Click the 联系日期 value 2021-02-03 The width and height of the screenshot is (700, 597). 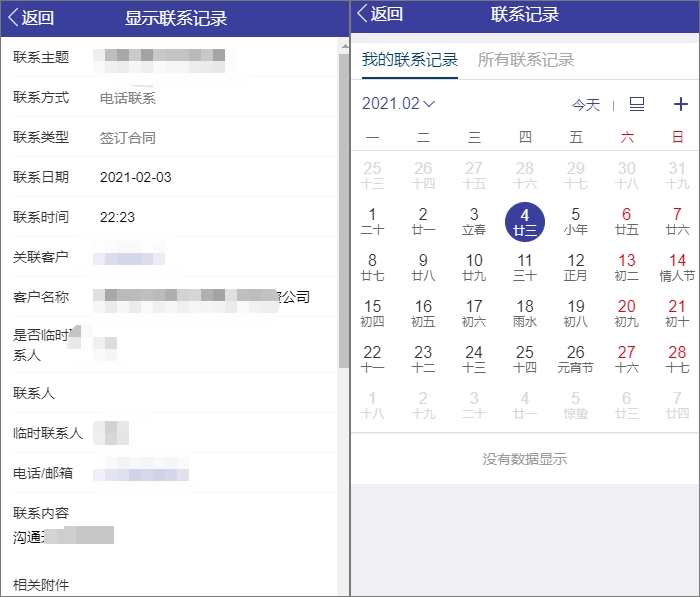tap(136, 178)
